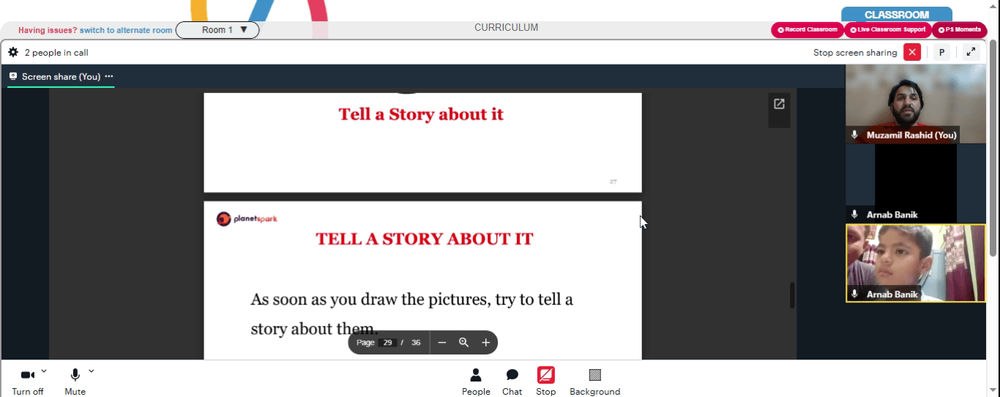Mute the microphone
This screenshot has width=1000, height=397.
(75, 382)
